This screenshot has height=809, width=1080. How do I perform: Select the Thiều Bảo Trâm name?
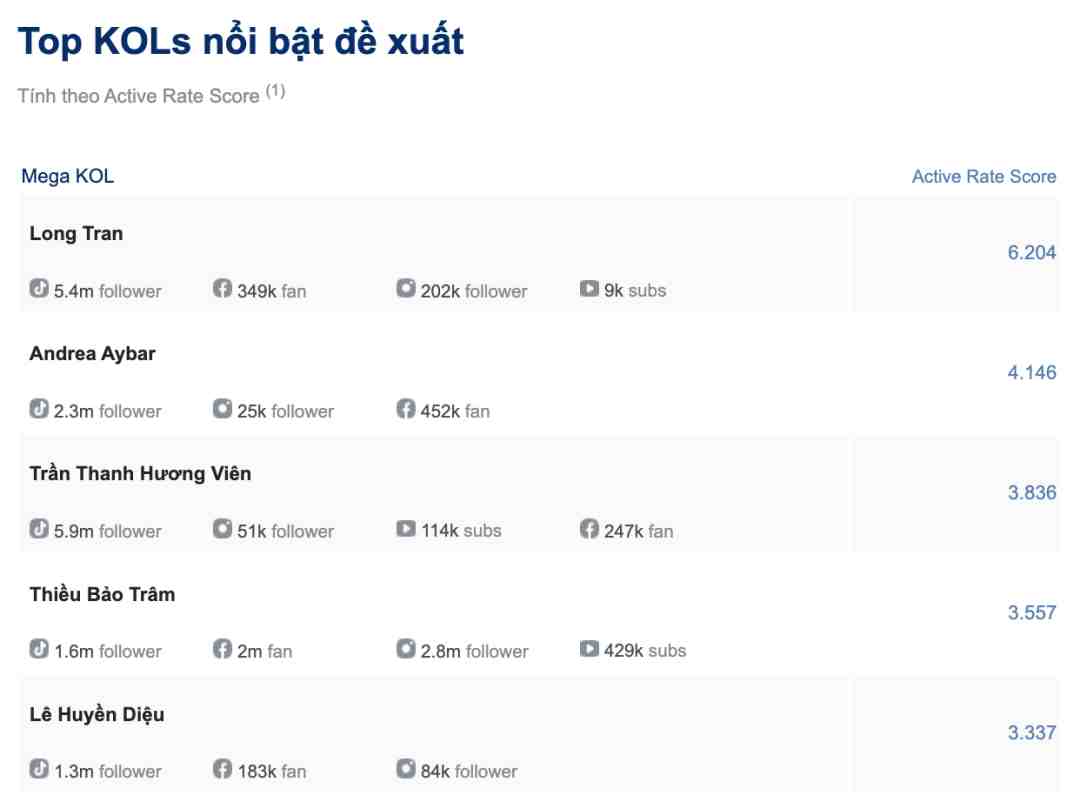102,593
